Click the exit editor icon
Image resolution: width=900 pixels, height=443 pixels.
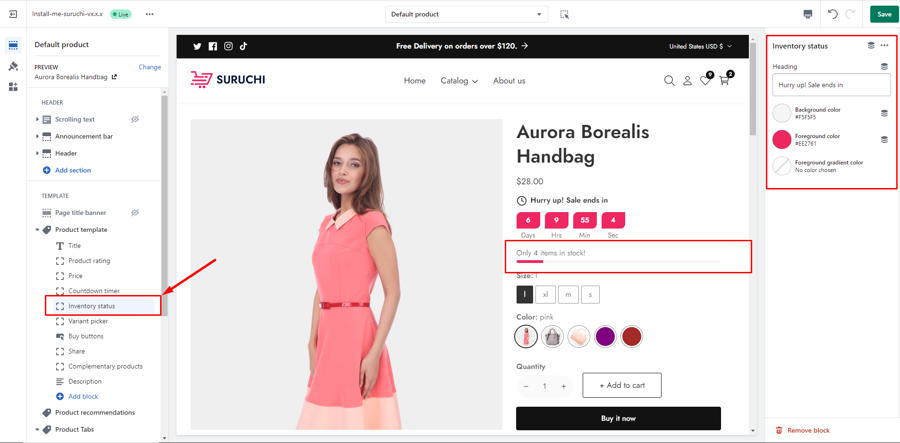tap(13, 14)
